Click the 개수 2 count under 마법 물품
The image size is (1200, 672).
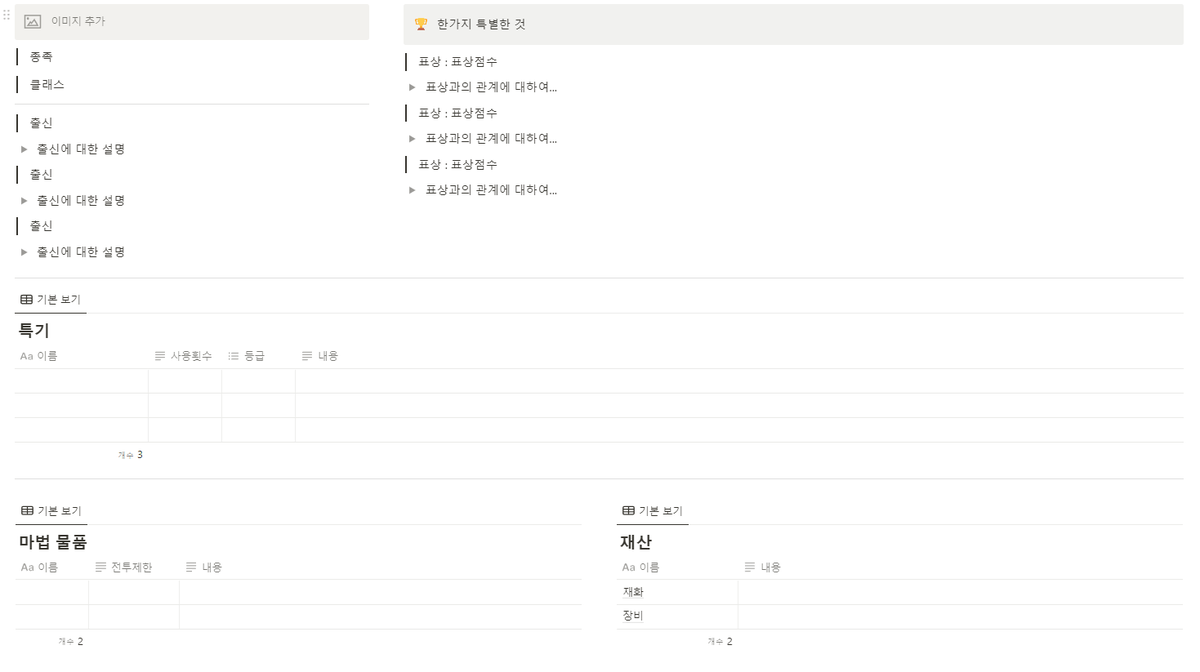pyautogui.click(x=71, y=641)
